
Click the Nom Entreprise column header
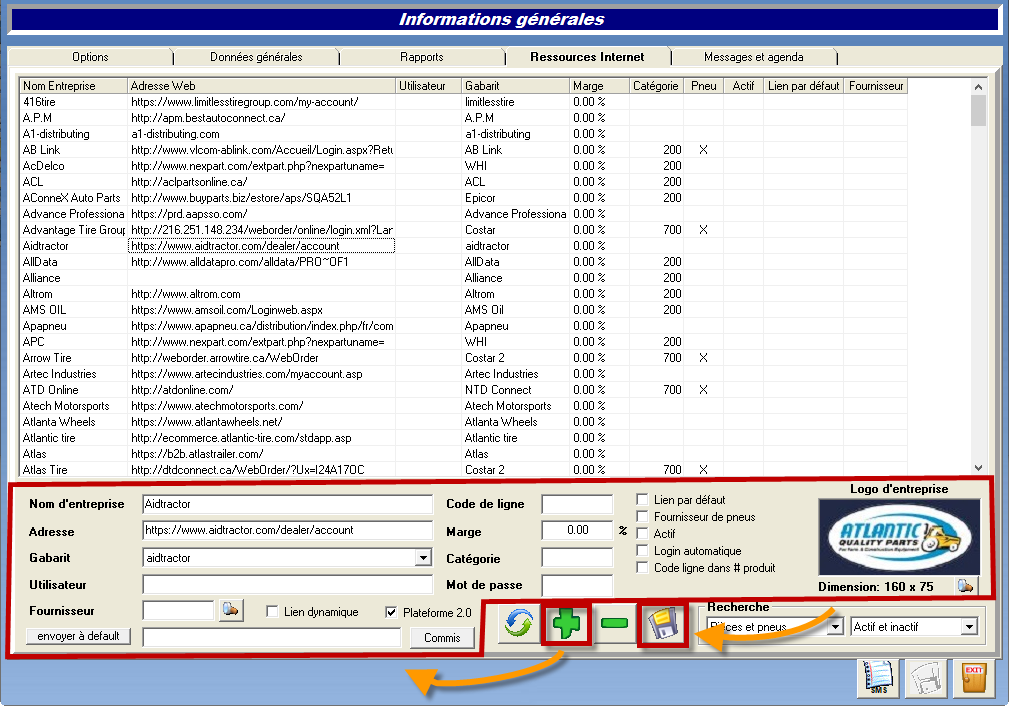pos(73,86)
